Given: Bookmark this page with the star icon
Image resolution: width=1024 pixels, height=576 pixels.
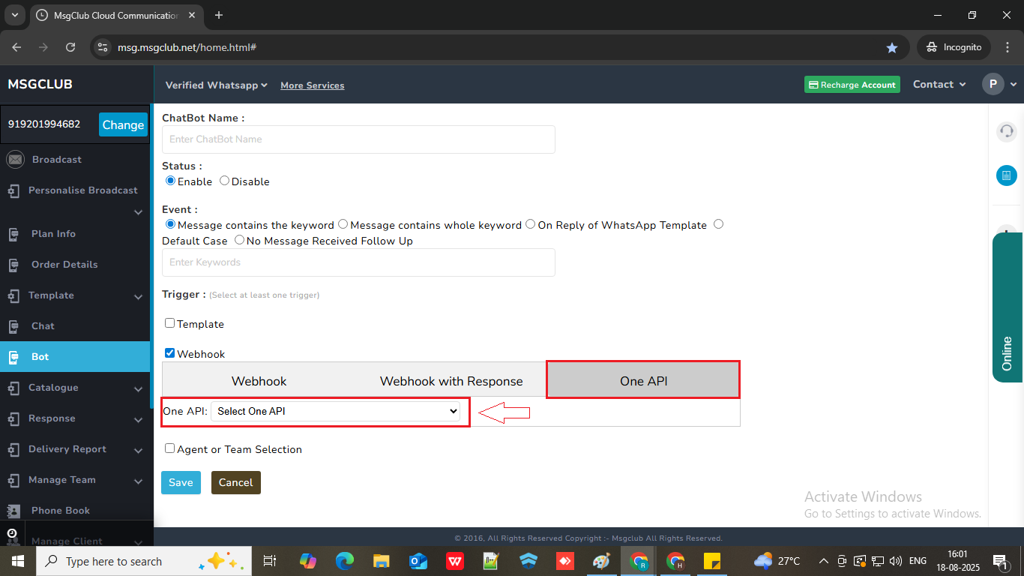Looking at the screenshot, I should (x=891, y=48).
